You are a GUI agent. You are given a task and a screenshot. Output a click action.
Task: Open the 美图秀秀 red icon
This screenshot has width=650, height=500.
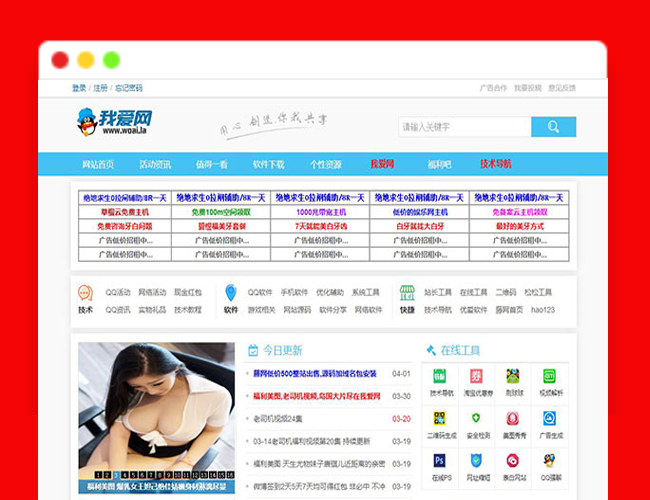click(513, 418)
